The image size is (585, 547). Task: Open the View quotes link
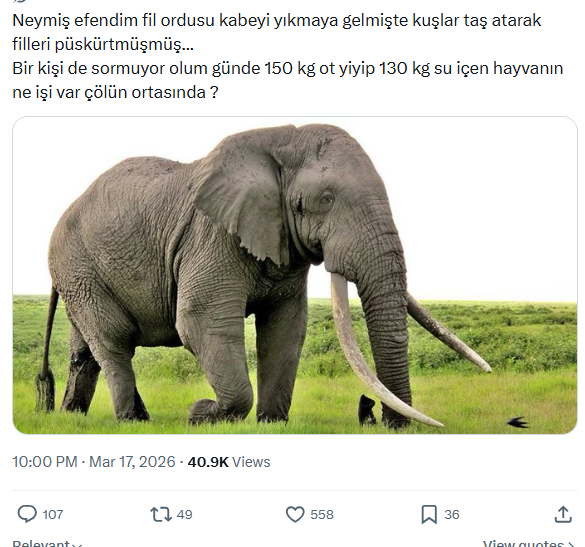(529, 543)
